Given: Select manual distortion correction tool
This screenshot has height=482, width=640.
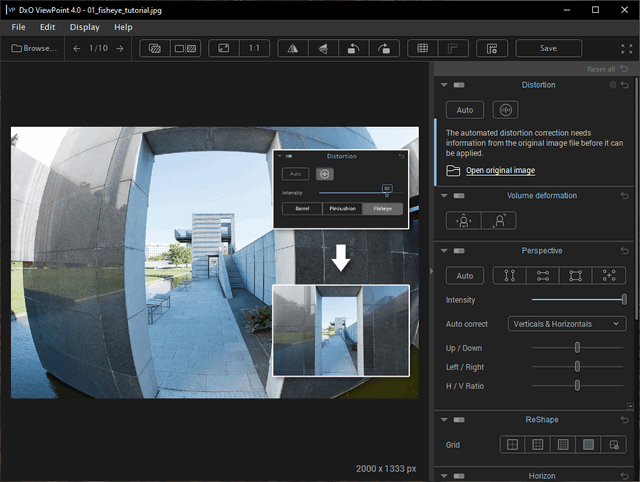Looking at the screenshot, I should click(505, 109).
